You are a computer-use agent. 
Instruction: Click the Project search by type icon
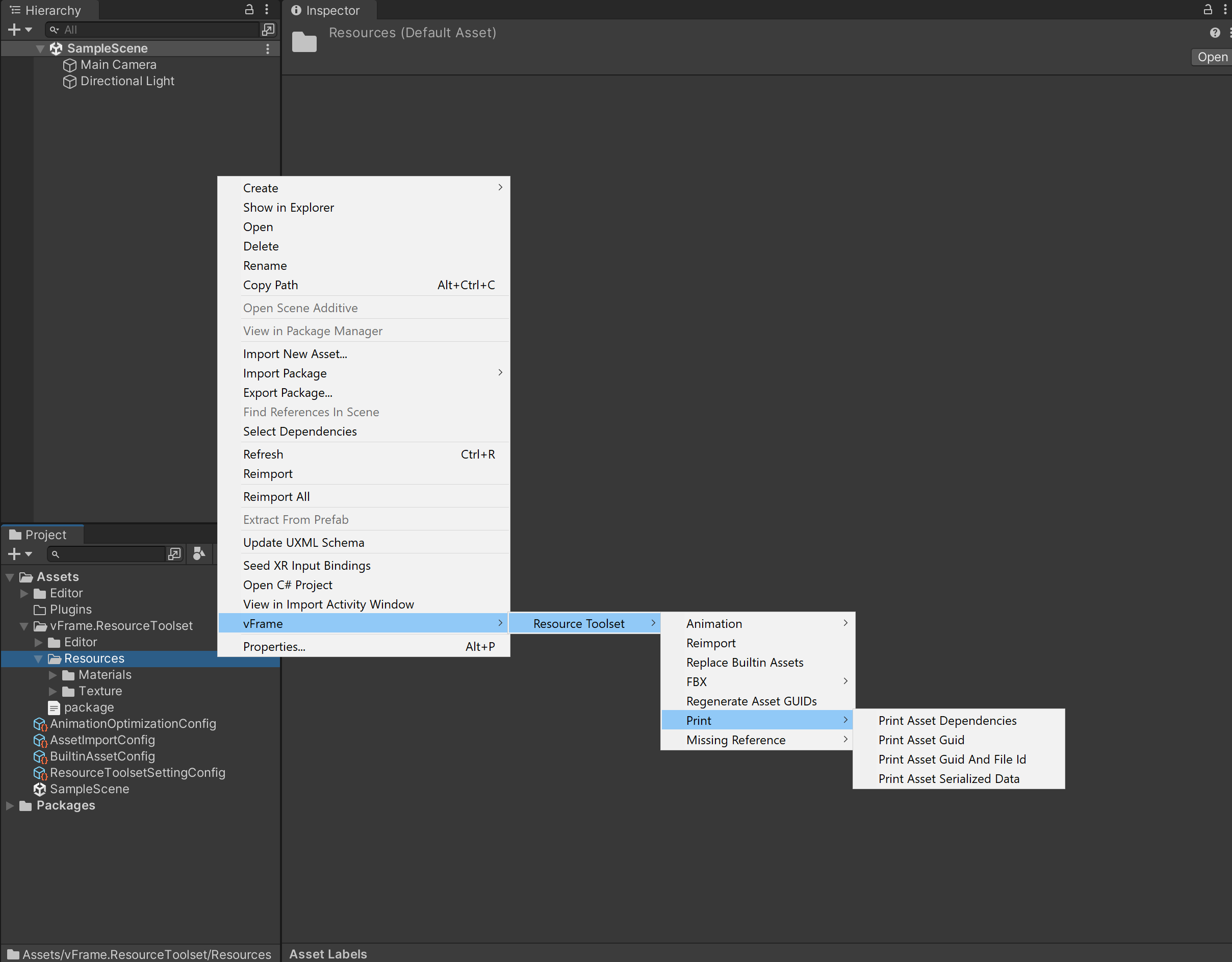click(198, 554)
